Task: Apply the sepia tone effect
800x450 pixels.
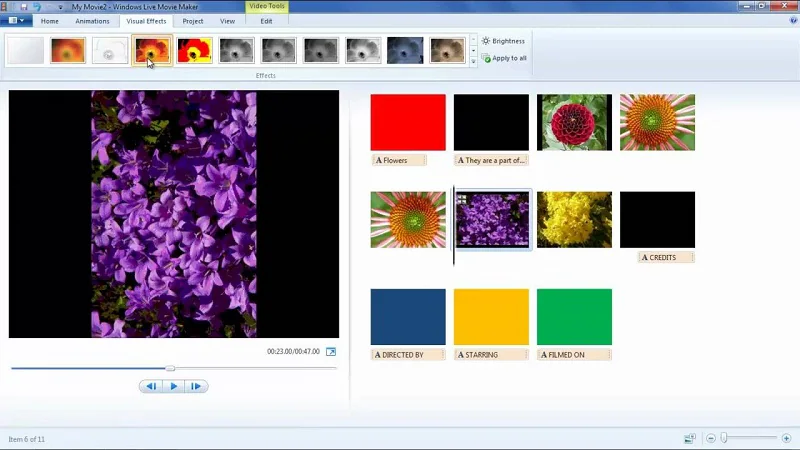Action: [447, 51]
